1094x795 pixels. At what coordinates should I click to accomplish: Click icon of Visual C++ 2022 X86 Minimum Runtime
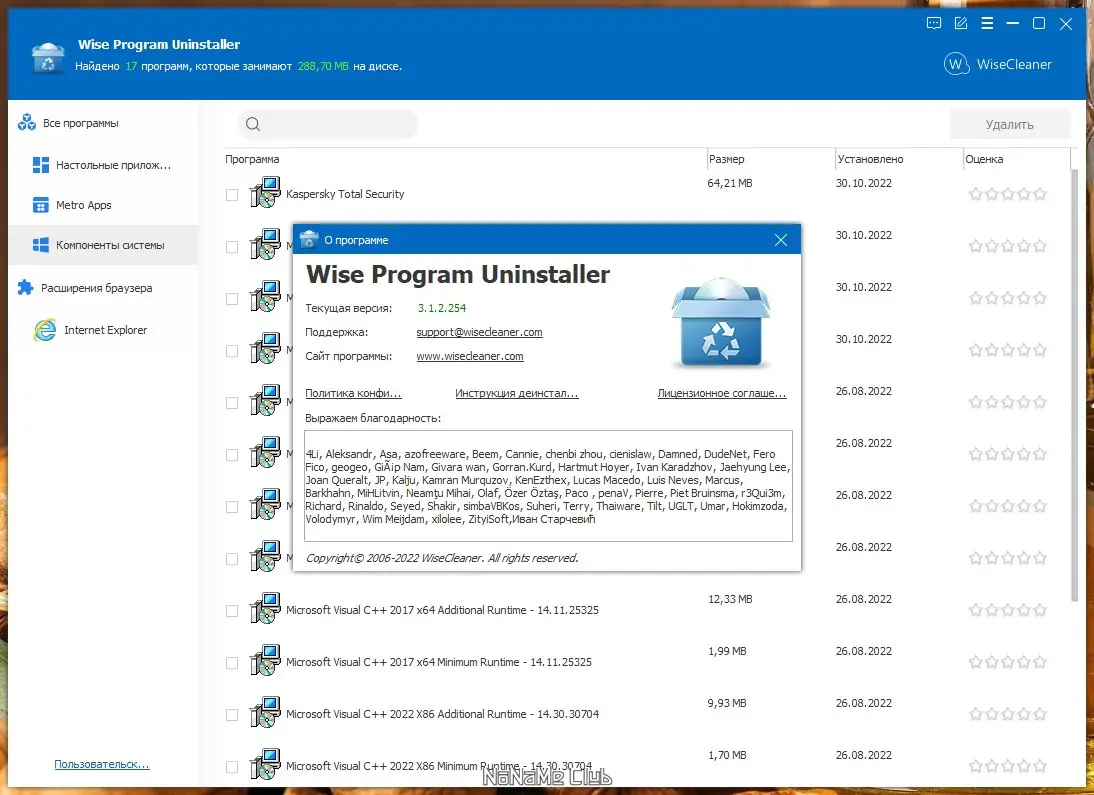click(x=265, y=765)
